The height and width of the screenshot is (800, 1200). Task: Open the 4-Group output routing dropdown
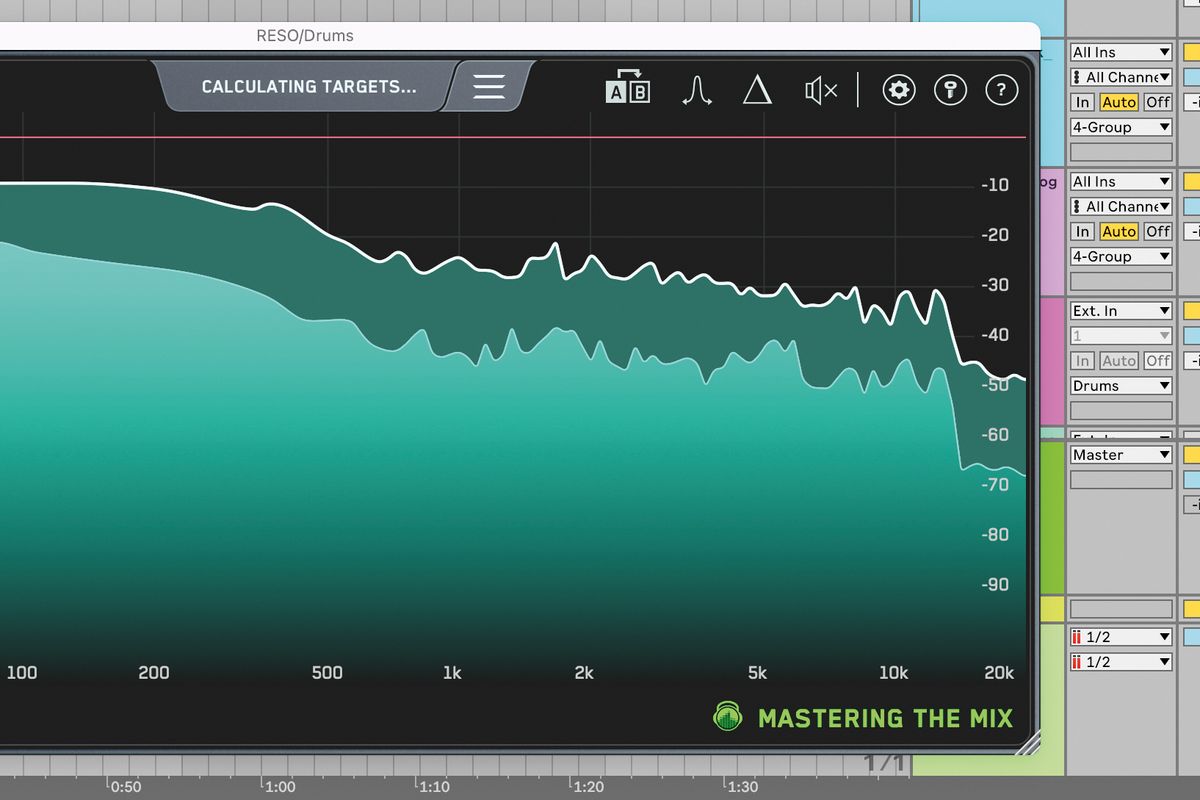coord(1120,126)
